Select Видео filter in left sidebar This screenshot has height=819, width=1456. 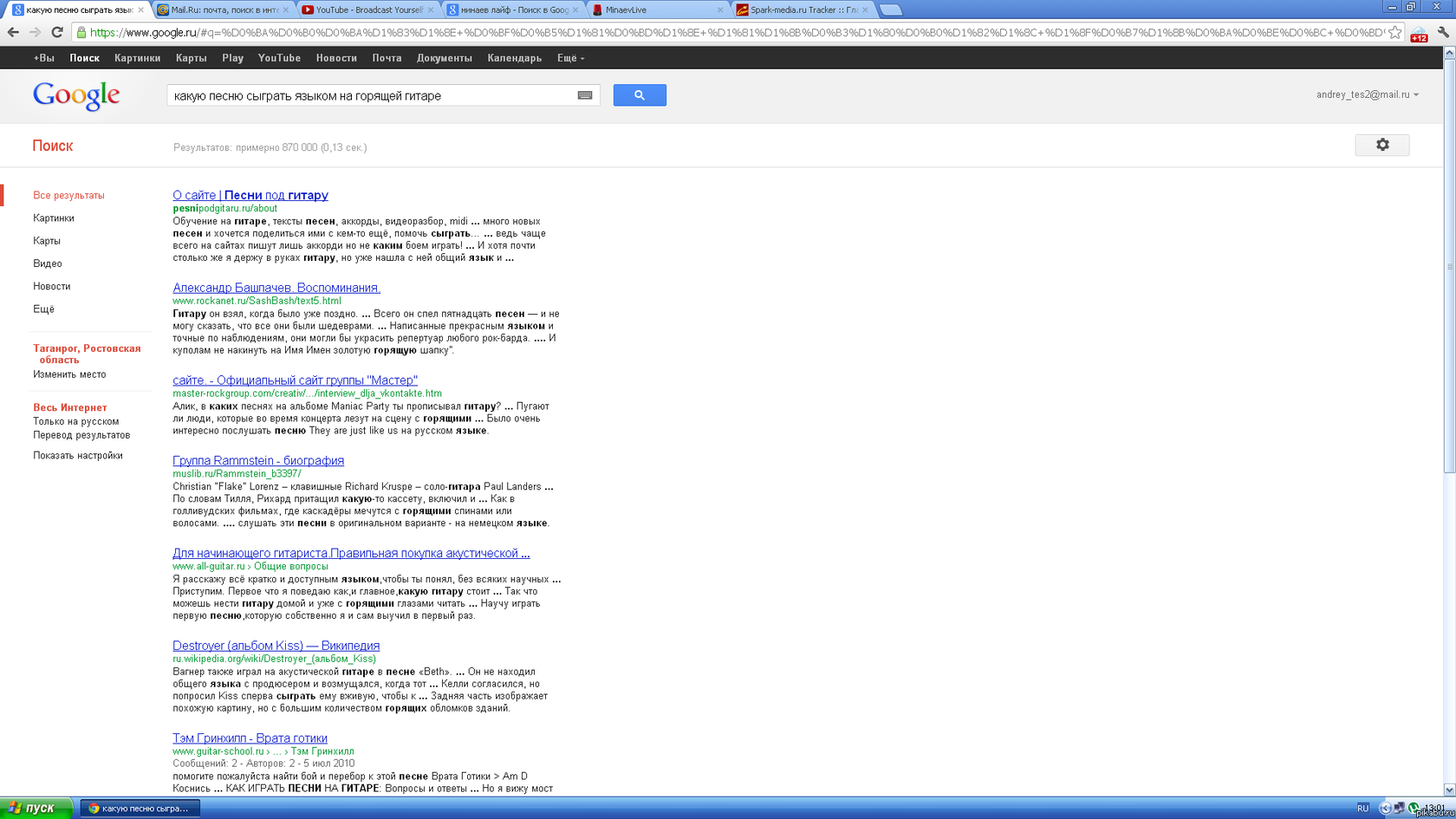coord(48,263)
